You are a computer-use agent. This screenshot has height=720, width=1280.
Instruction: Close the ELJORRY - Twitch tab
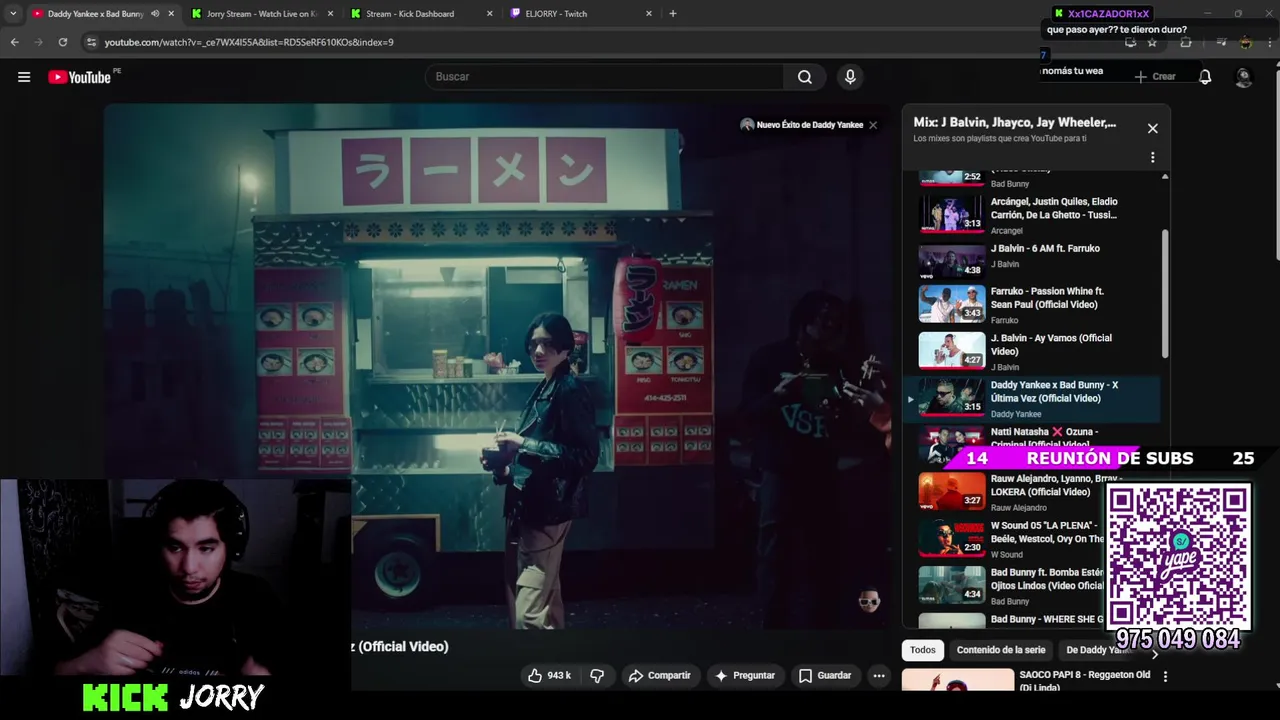[649, 14]
